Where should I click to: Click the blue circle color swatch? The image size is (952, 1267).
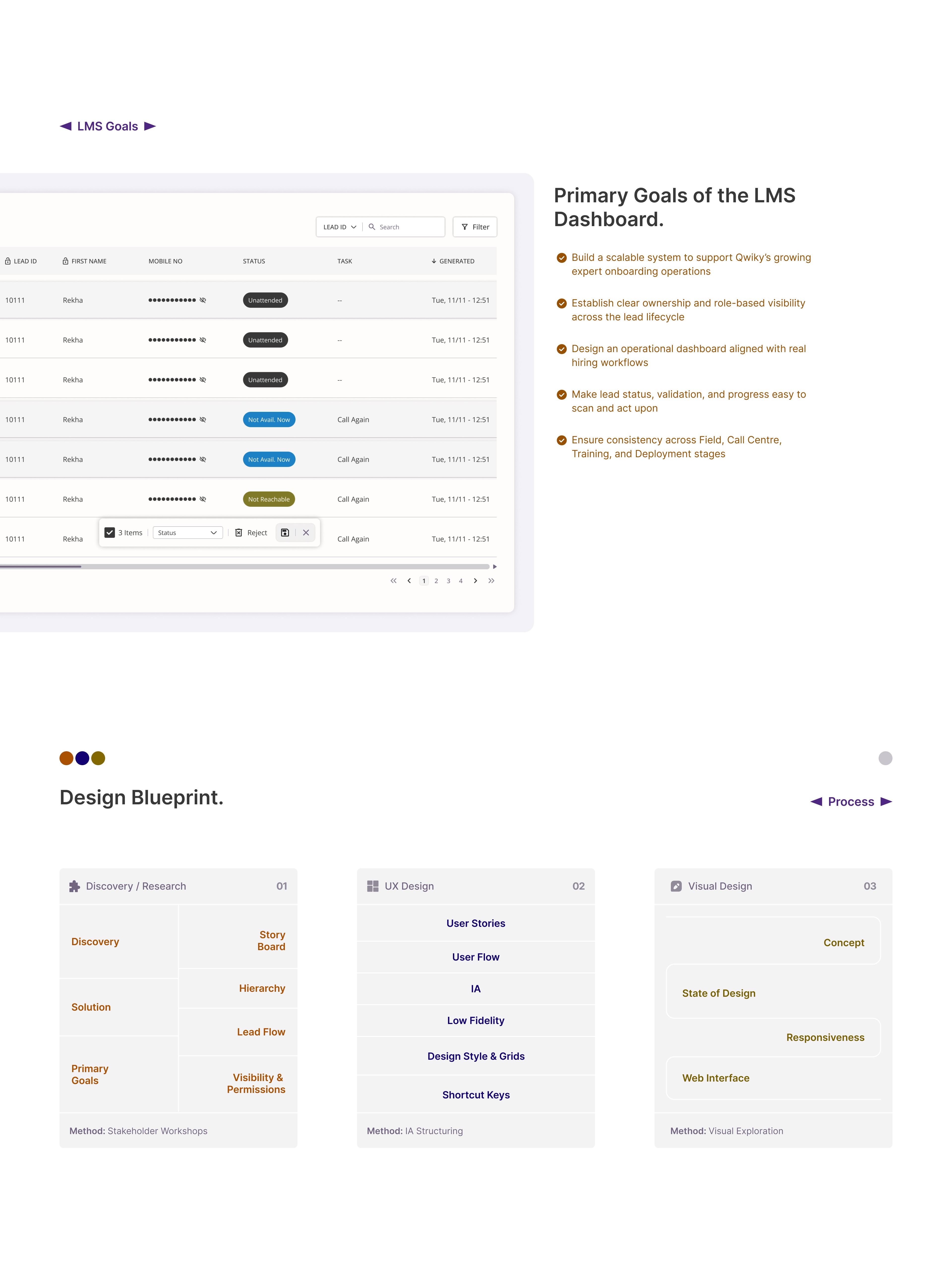[83, 758]
